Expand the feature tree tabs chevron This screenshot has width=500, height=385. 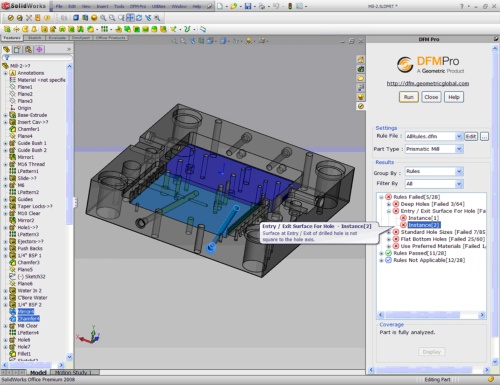[x=69, y=49]
